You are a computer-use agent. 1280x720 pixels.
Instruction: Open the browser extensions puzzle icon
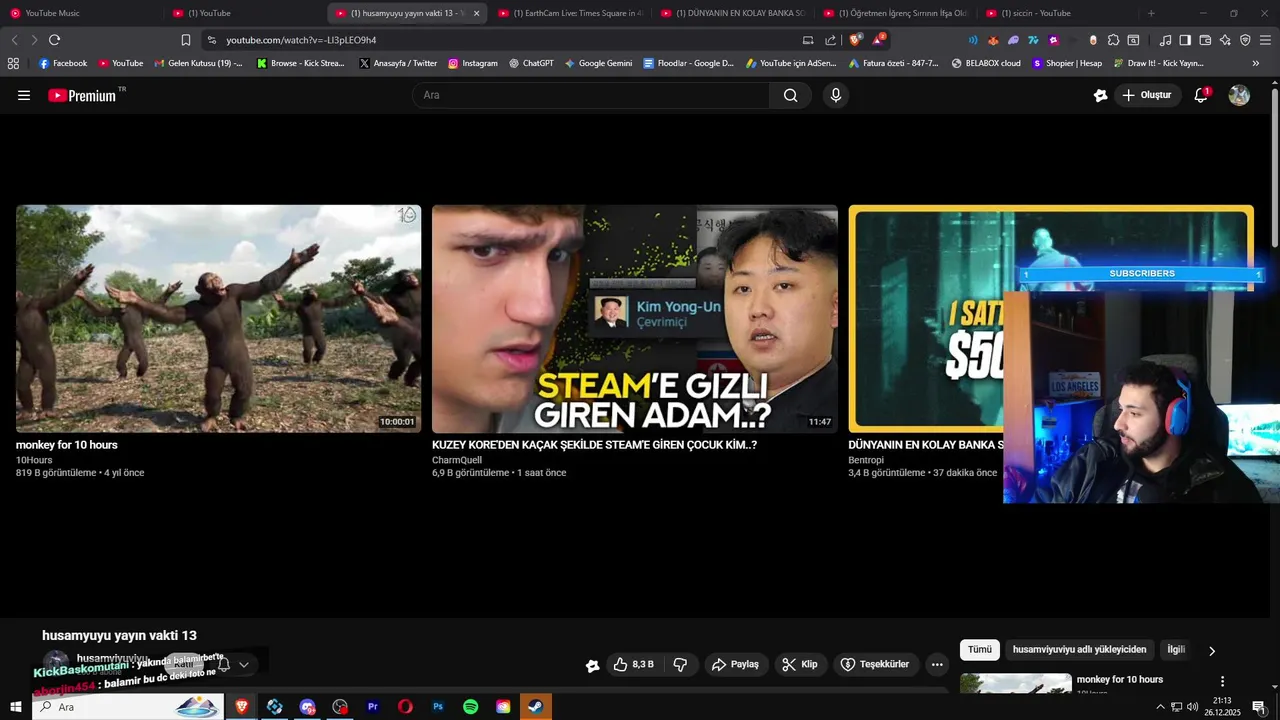(x=1112, y=40)
